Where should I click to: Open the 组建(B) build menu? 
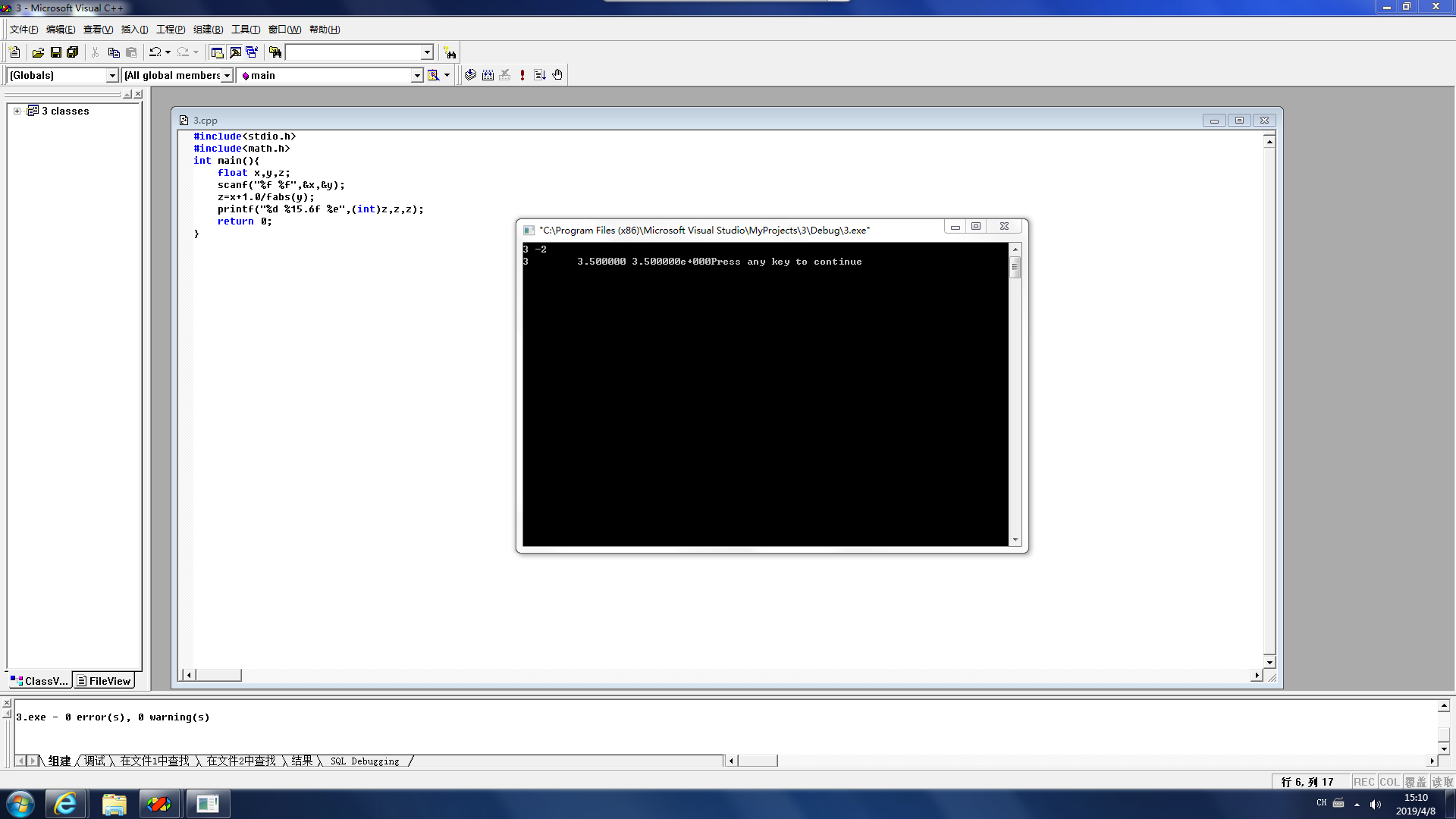point(208,30)
